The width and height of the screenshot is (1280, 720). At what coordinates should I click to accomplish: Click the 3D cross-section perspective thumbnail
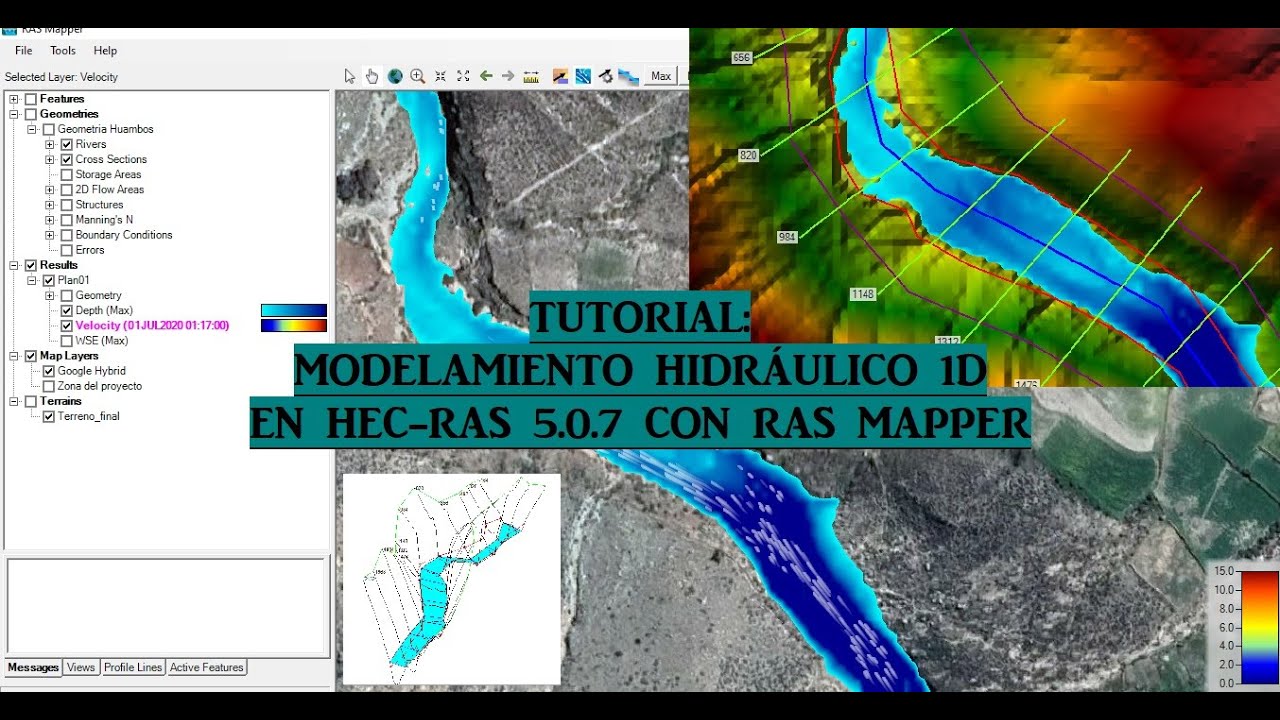pos(451,579)
